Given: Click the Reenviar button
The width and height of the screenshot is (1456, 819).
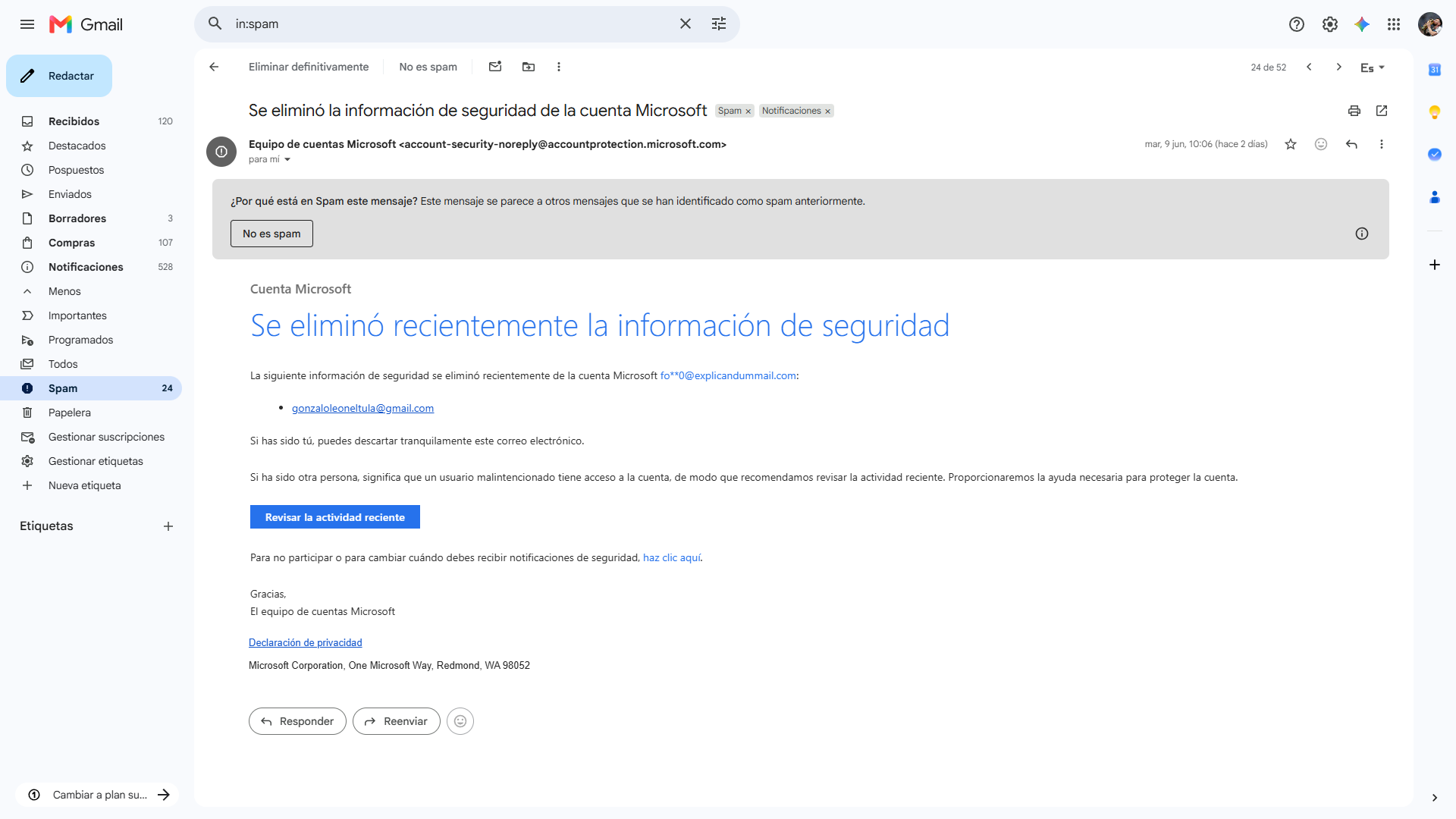Looking at the screenshot, I should [x=397, y=721].
